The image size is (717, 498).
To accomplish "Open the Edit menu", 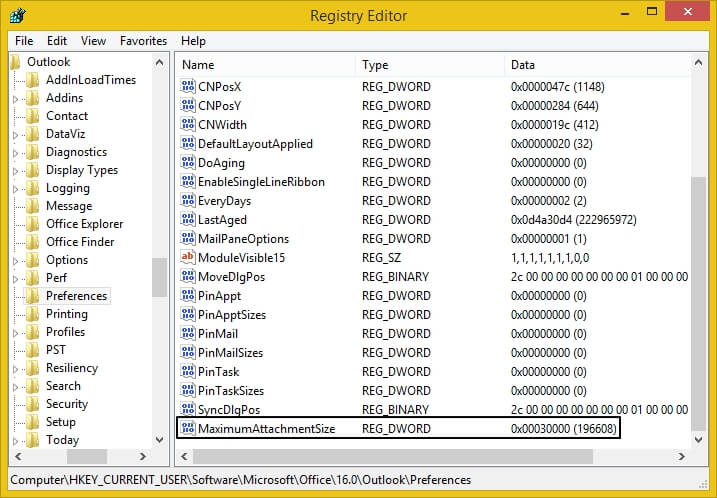I will pyautogui.click(x=57, y=41).
